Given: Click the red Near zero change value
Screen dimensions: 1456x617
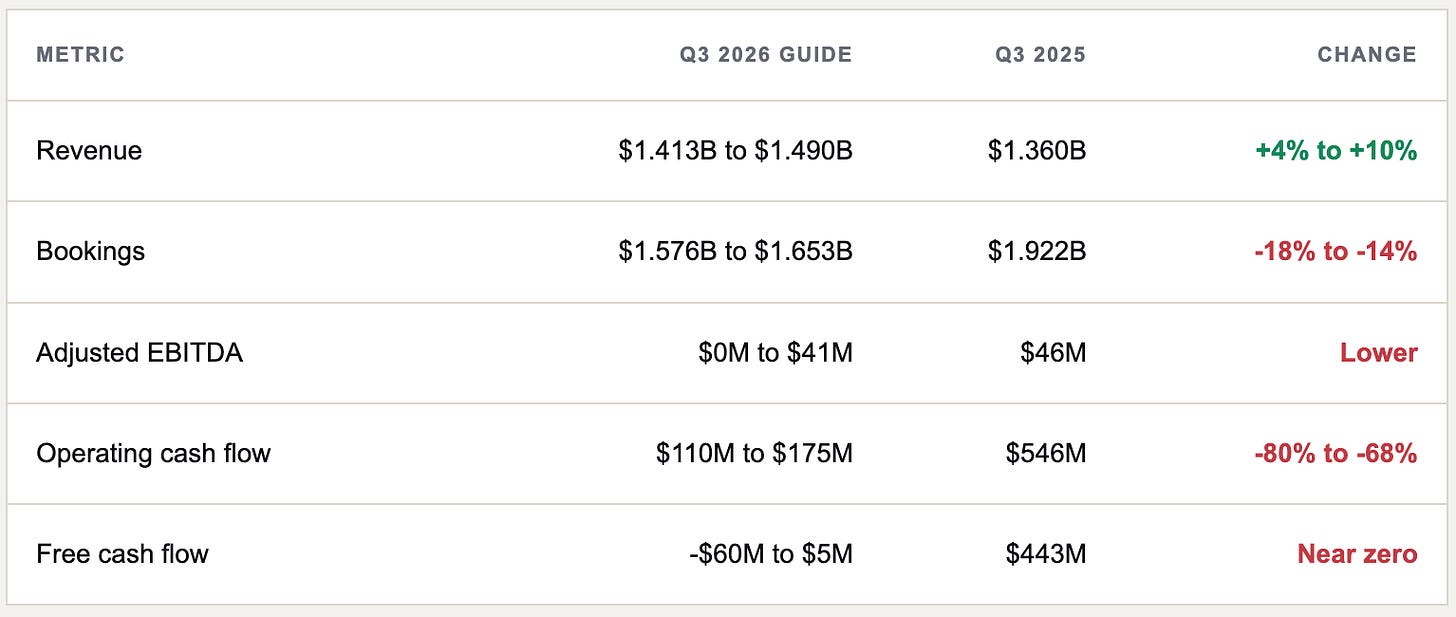Looking at the screenshot, I should coord(1357,554).
